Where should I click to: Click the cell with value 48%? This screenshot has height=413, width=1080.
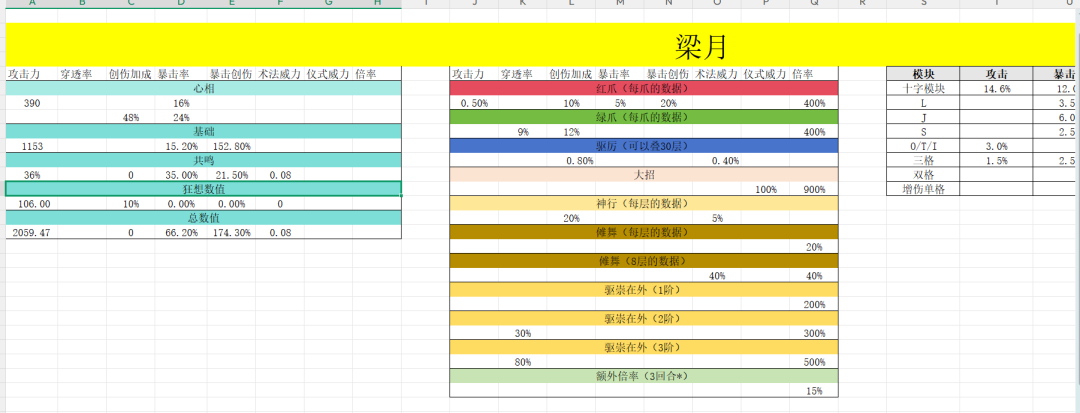pos(130,117)
